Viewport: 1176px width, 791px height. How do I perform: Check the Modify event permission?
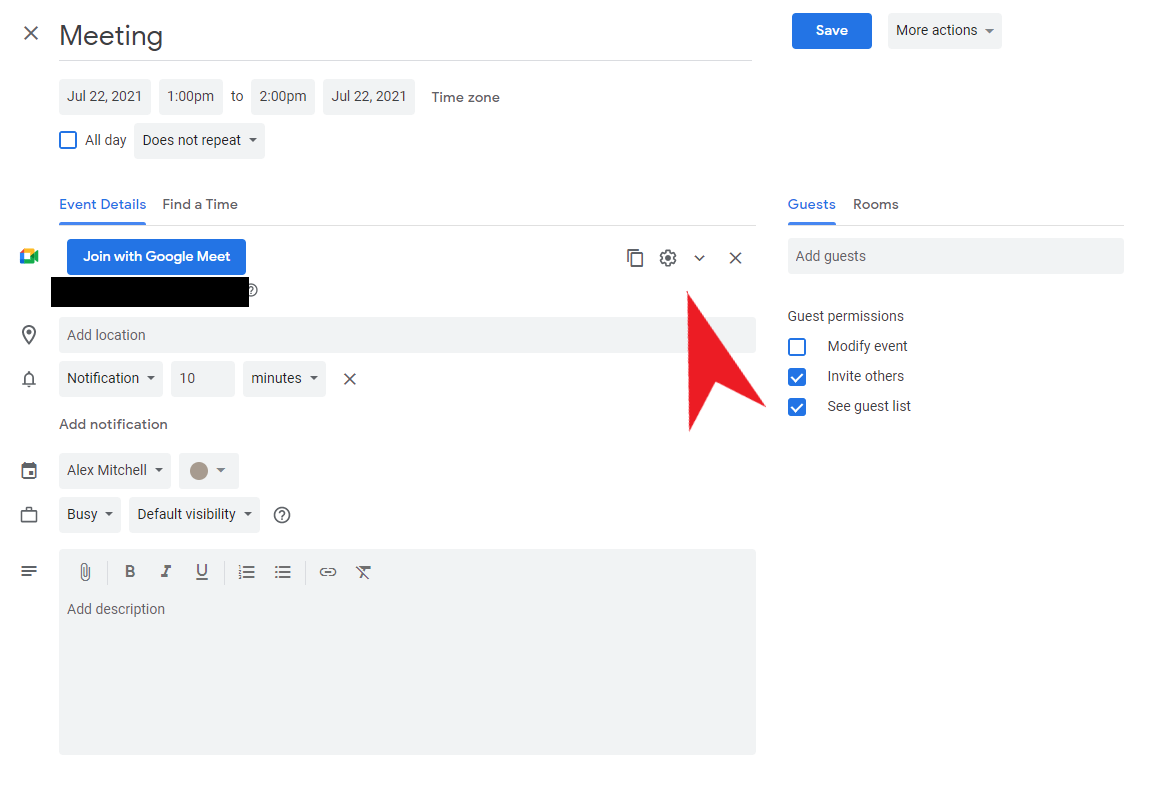[797, 347]
